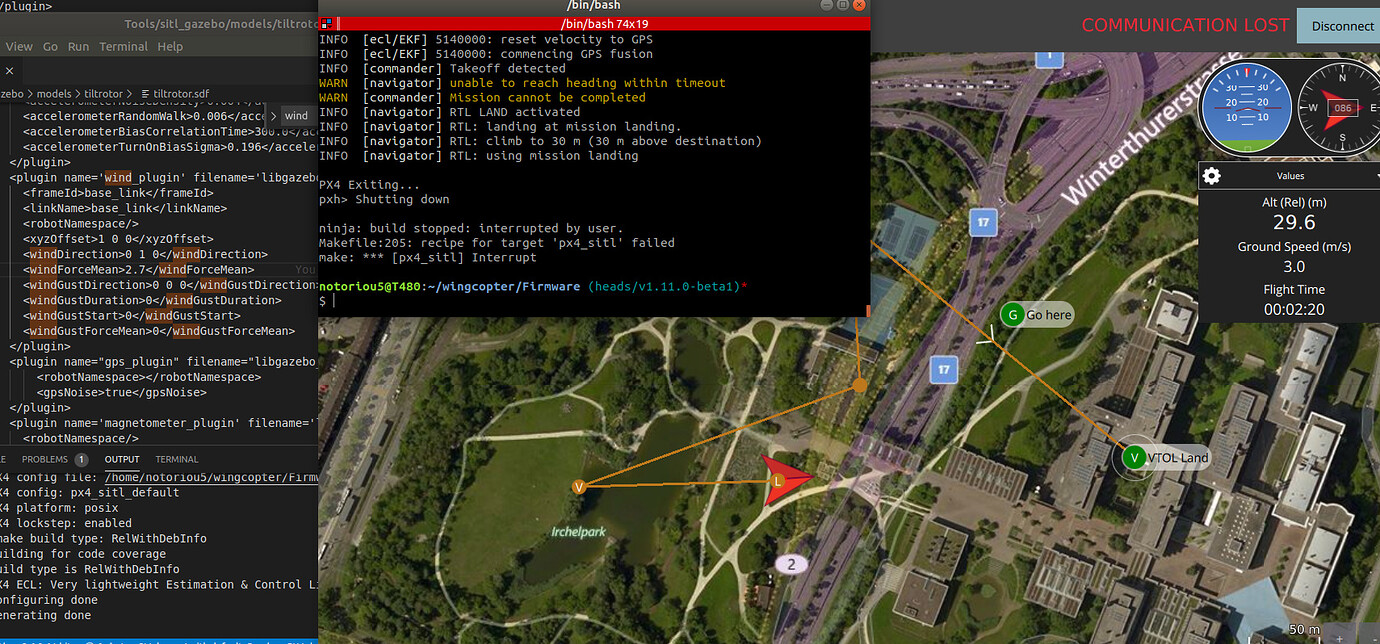Click the attitude indicator gauge
Viewport: 1380px width, 644px height.
[x=1245, y=108]
